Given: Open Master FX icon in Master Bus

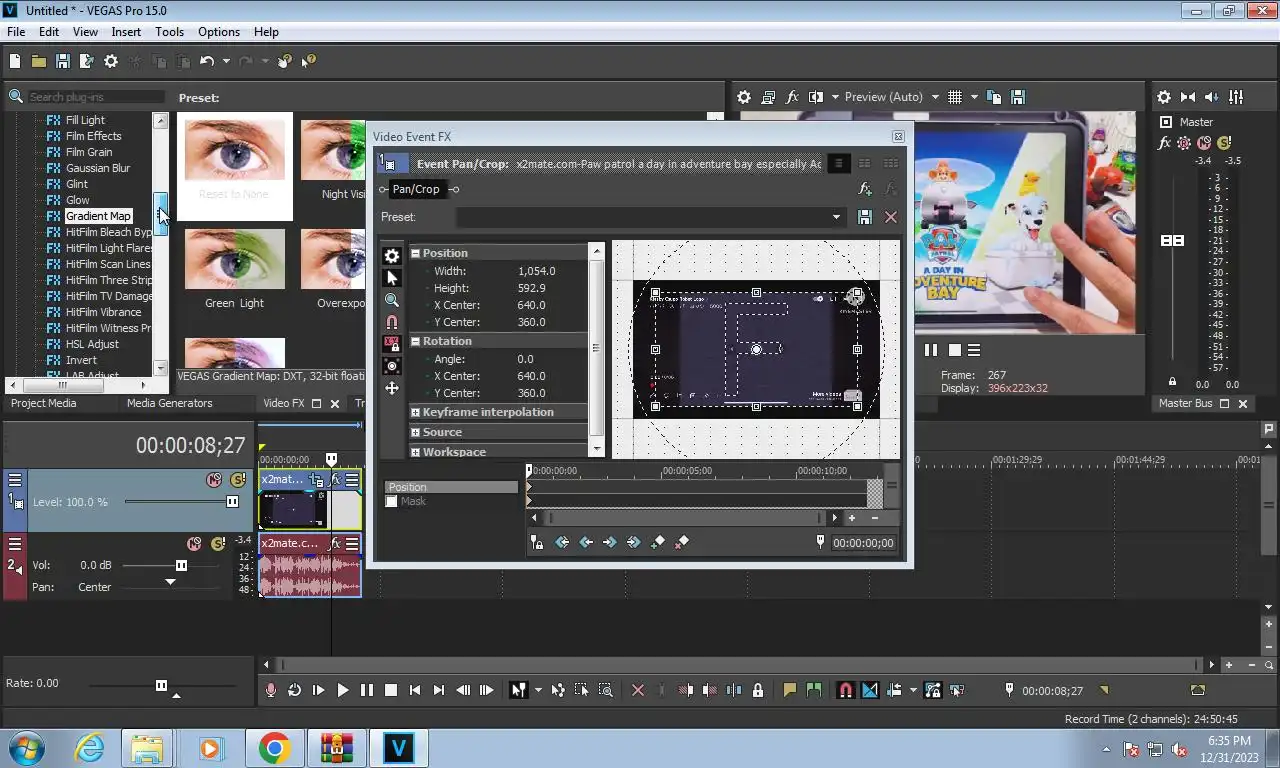Looking at the screenshot, I should click(x=1164, y=143).
